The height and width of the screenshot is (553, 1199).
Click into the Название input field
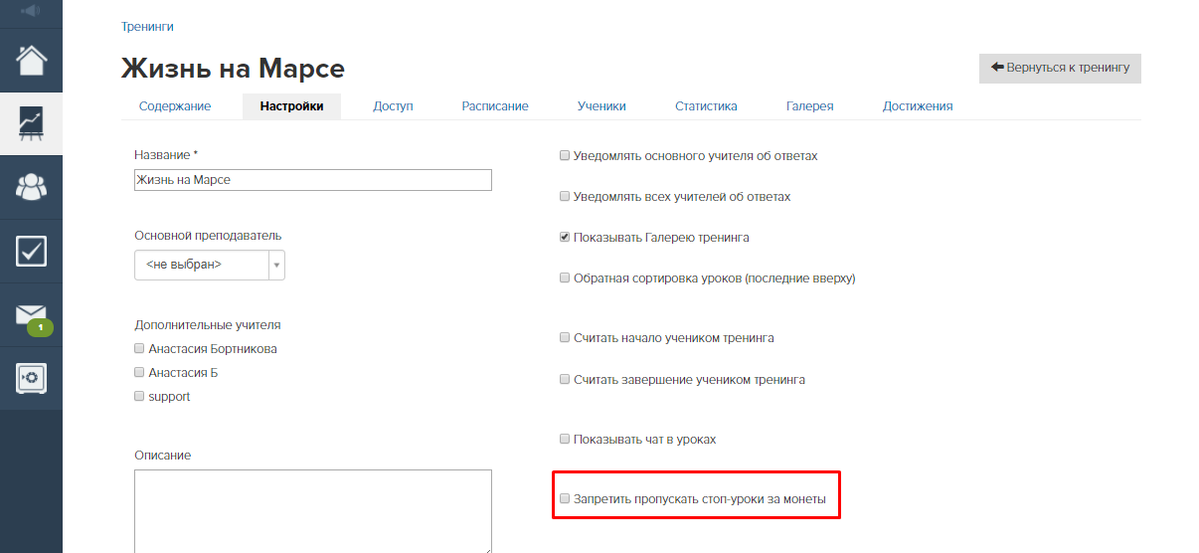(313, 180)
